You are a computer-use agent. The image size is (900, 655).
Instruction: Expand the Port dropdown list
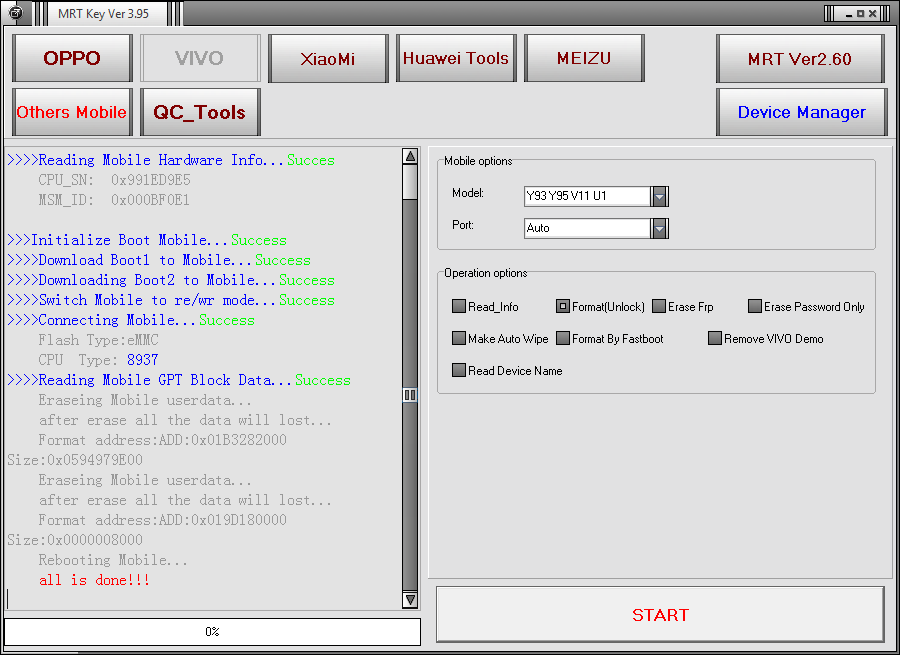(x=659, y=228)
